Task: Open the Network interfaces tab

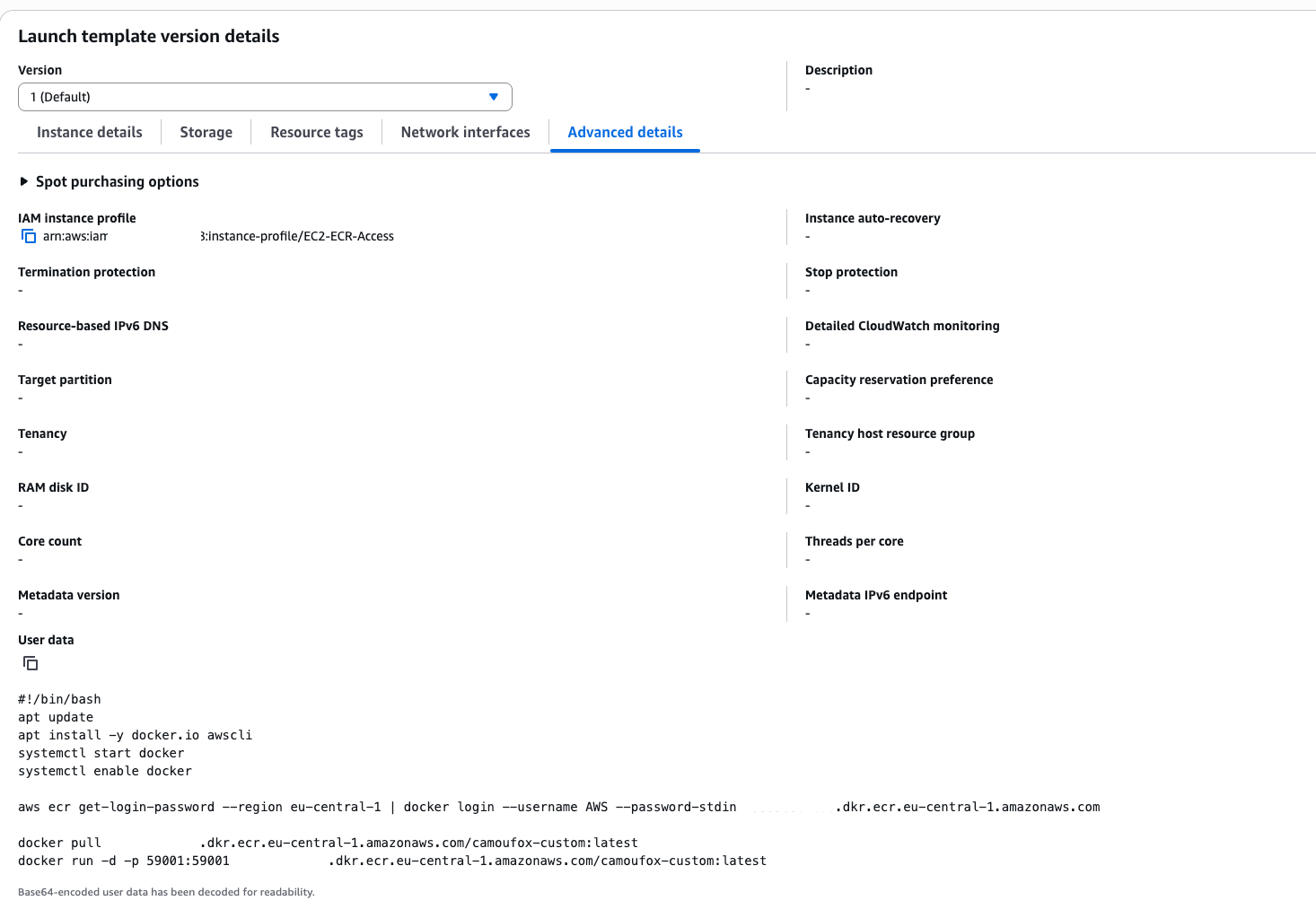Action: (466, 132)
